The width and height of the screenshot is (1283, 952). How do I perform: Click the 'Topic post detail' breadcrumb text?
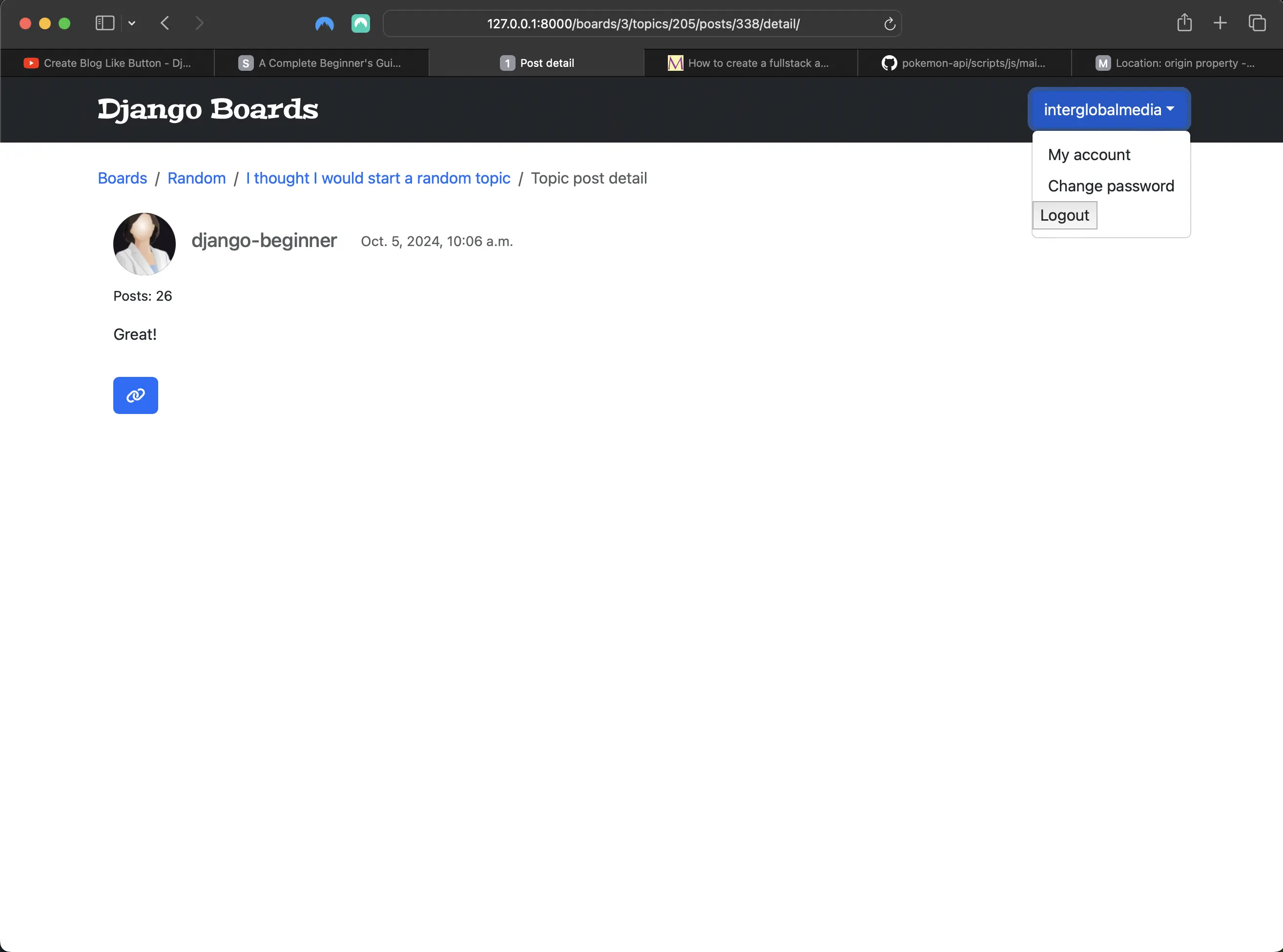pyautogui.click(x=589, y=178)
